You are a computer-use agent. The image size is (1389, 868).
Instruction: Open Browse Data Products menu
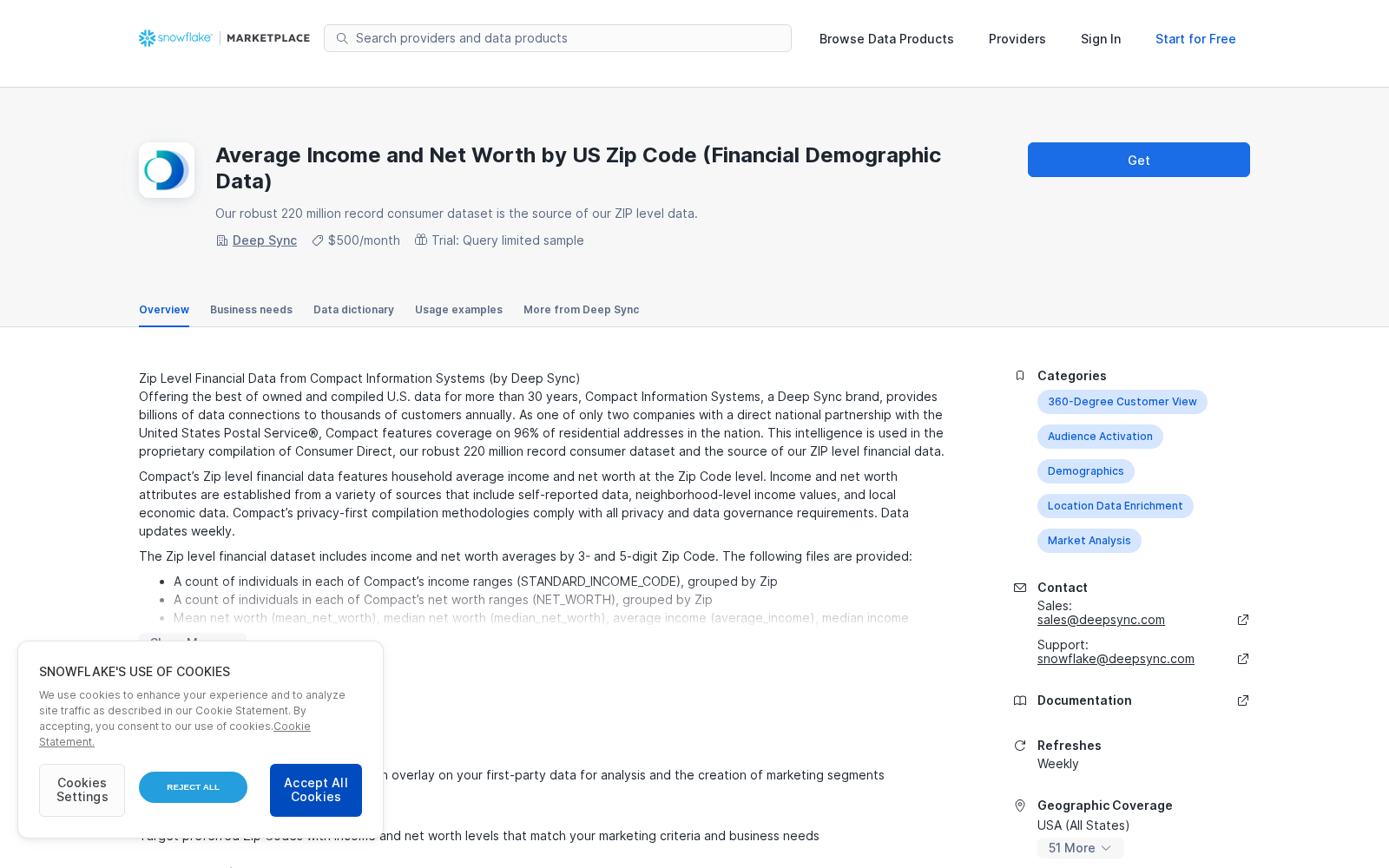pos(886,39)
